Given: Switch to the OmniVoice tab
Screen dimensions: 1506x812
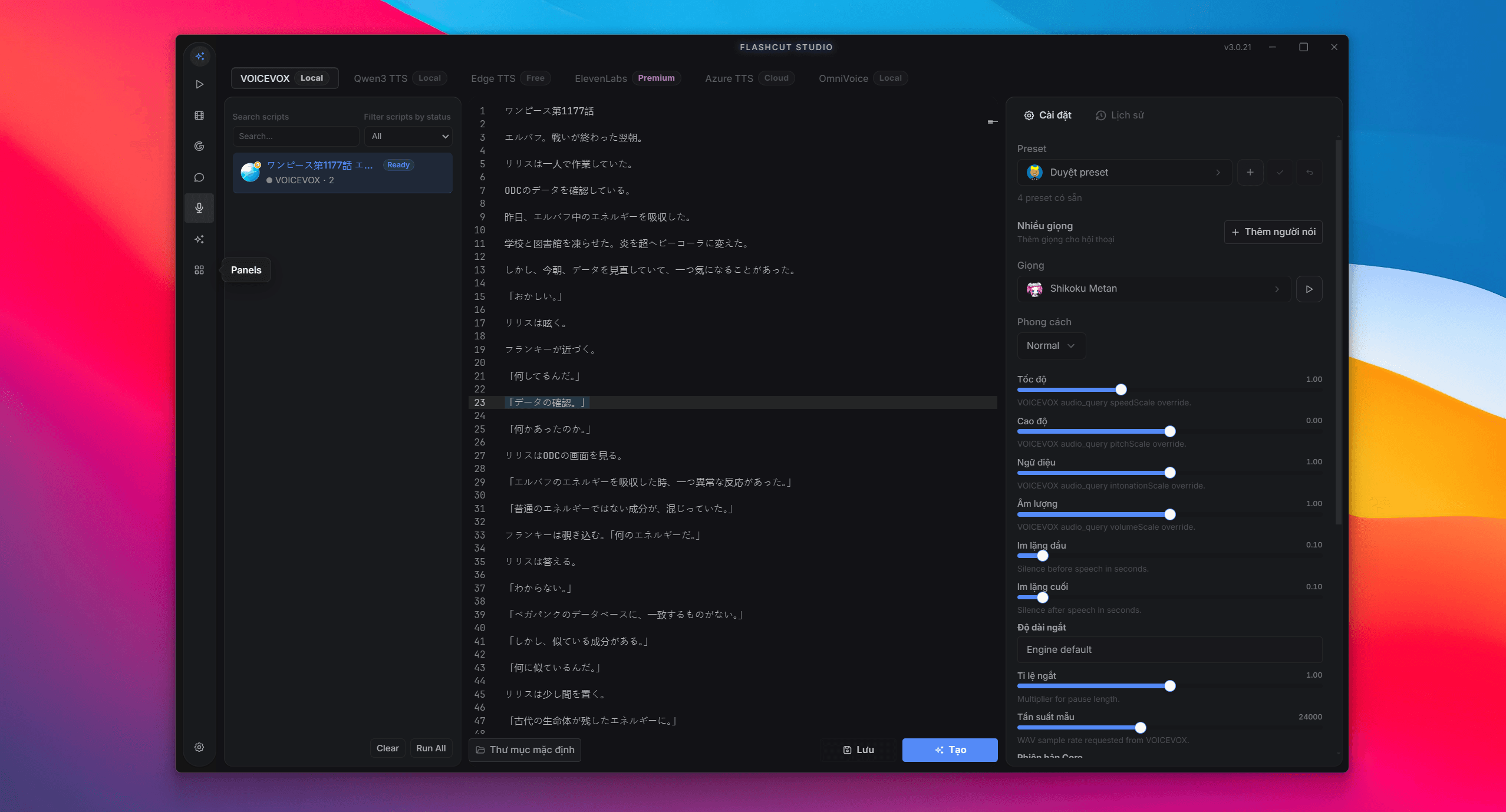Looking at the screenshot, I should [x=863, y=78].
